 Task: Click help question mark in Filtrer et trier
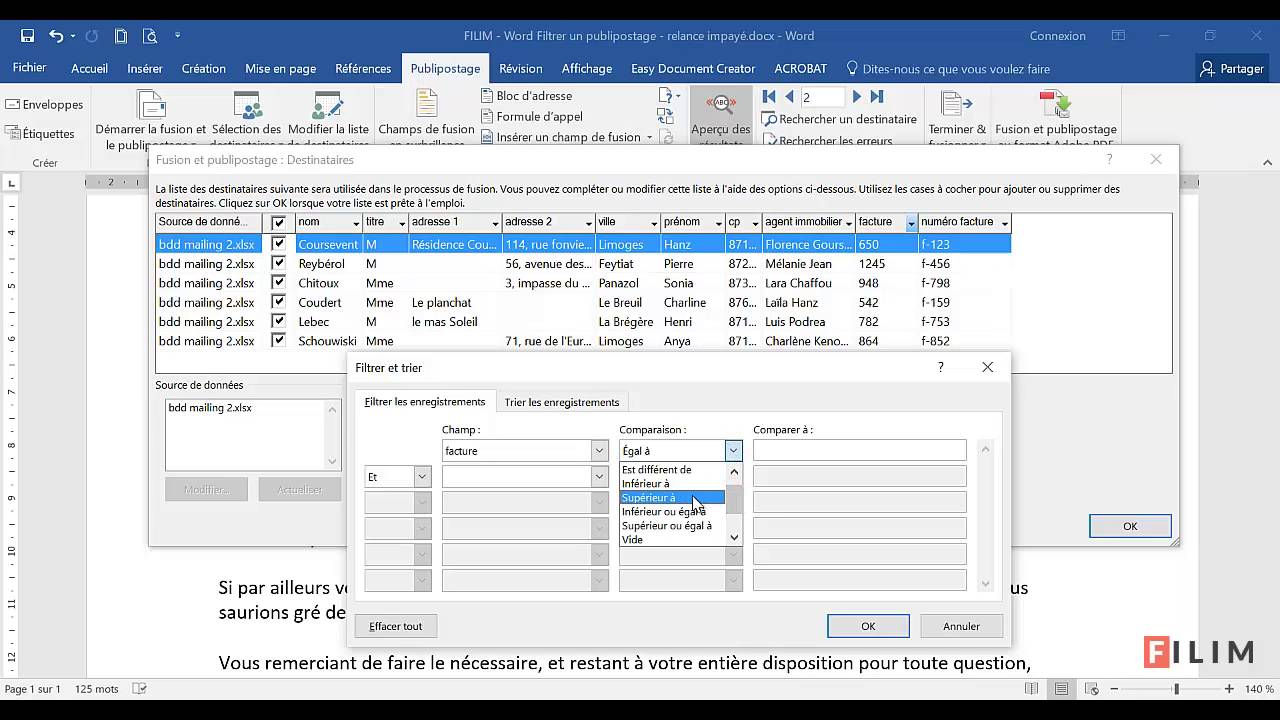940,367
